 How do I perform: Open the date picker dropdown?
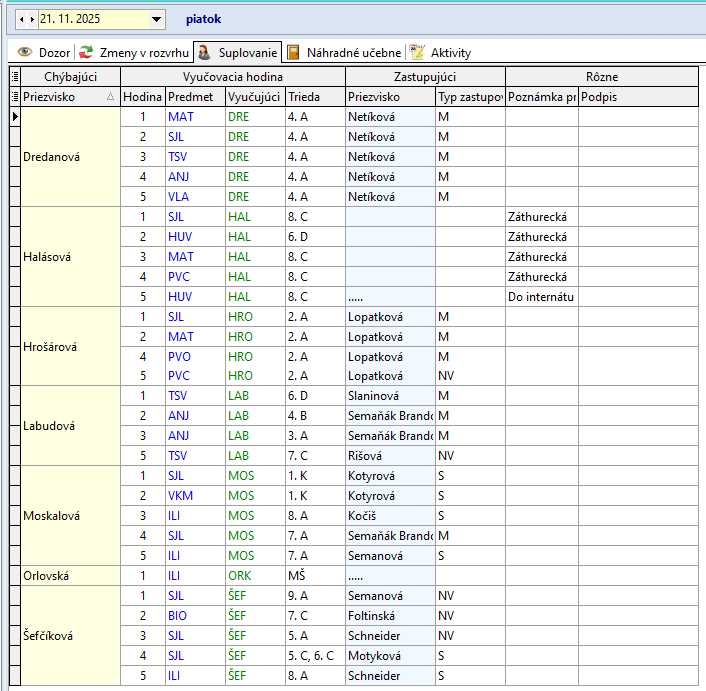point(156,19)
